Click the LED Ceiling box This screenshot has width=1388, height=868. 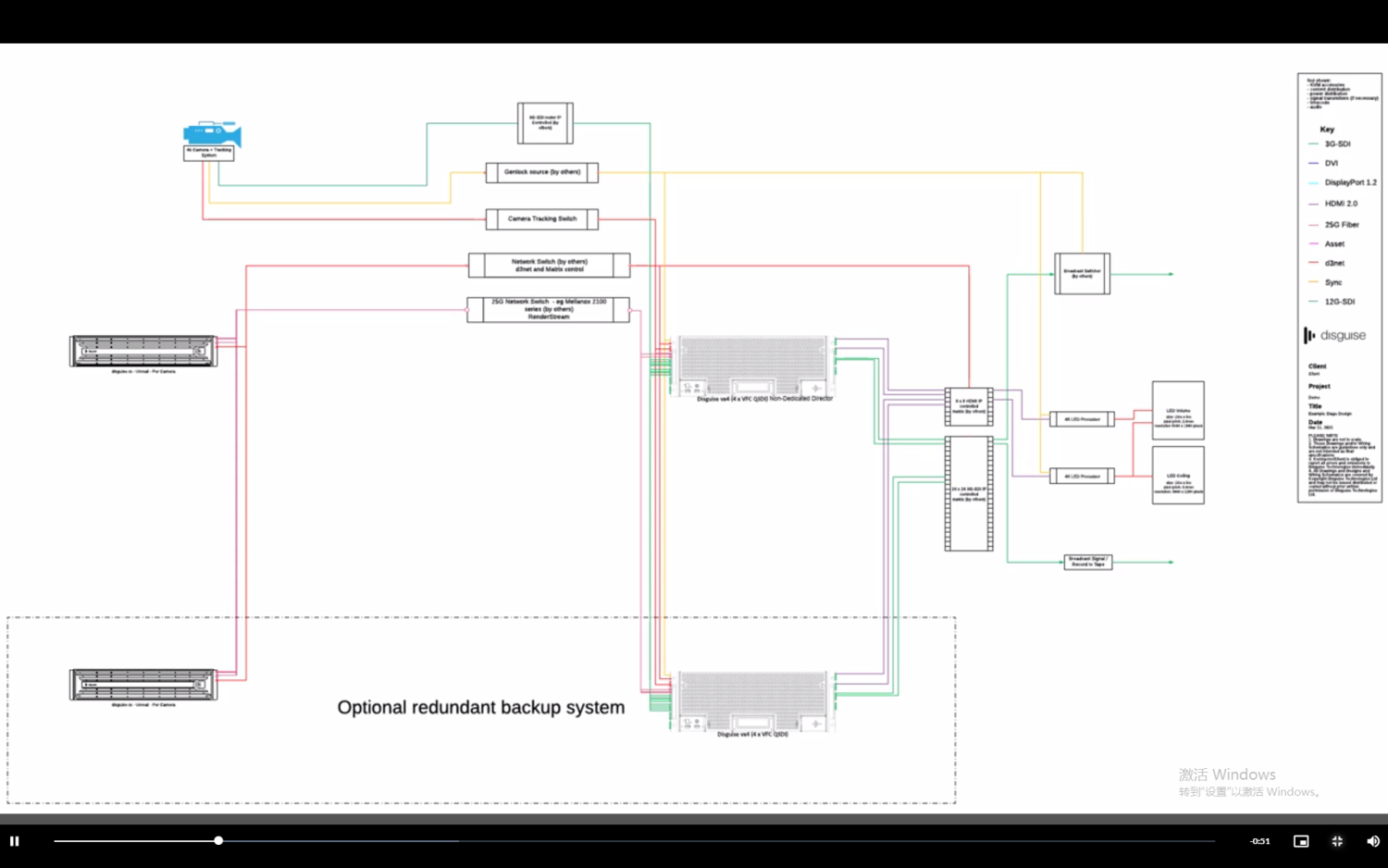coord(1178,475)
